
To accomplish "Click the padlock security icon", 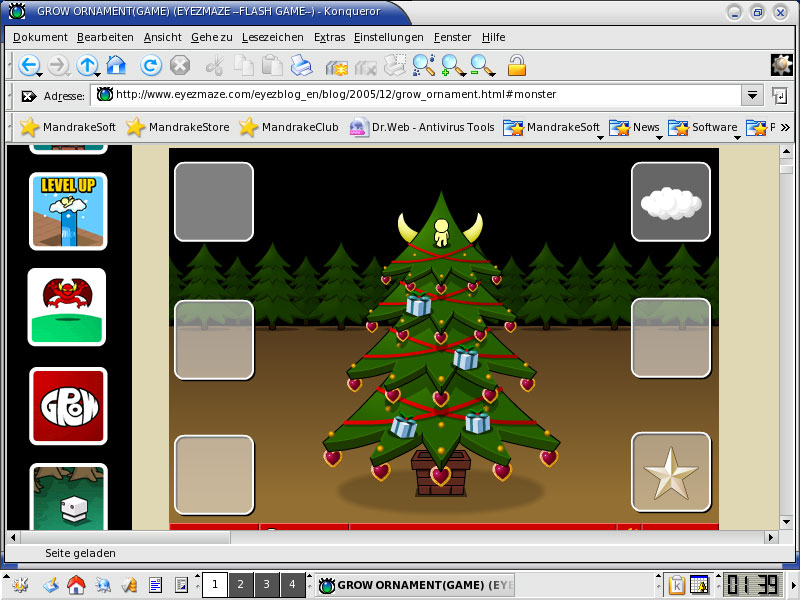I will click(516, 66).
